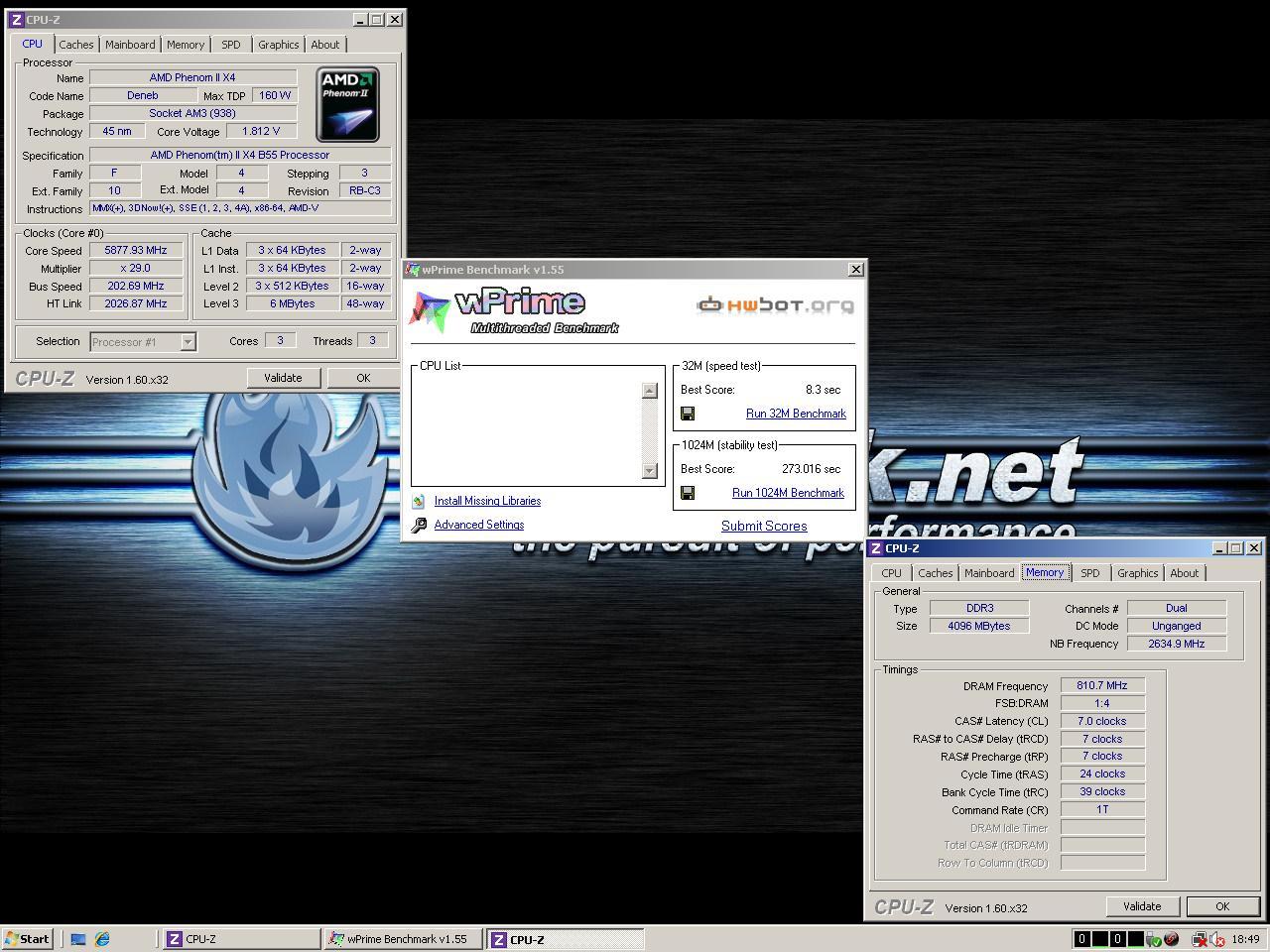Click the Multiplier value x 29.0

pyautogui.click(x=136, y=268)
